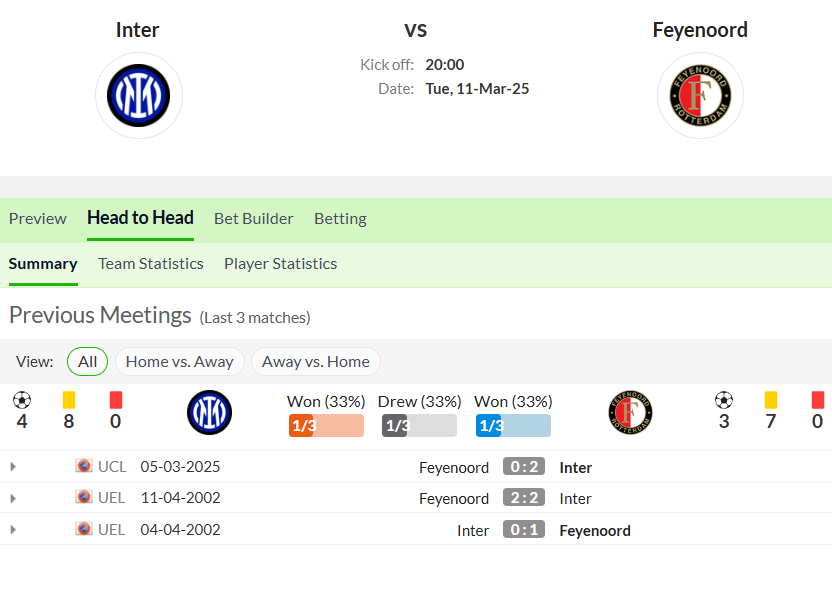Select the Away vs. Home view filter
This screenshot has width=832, height=603.
click(316, 361)
